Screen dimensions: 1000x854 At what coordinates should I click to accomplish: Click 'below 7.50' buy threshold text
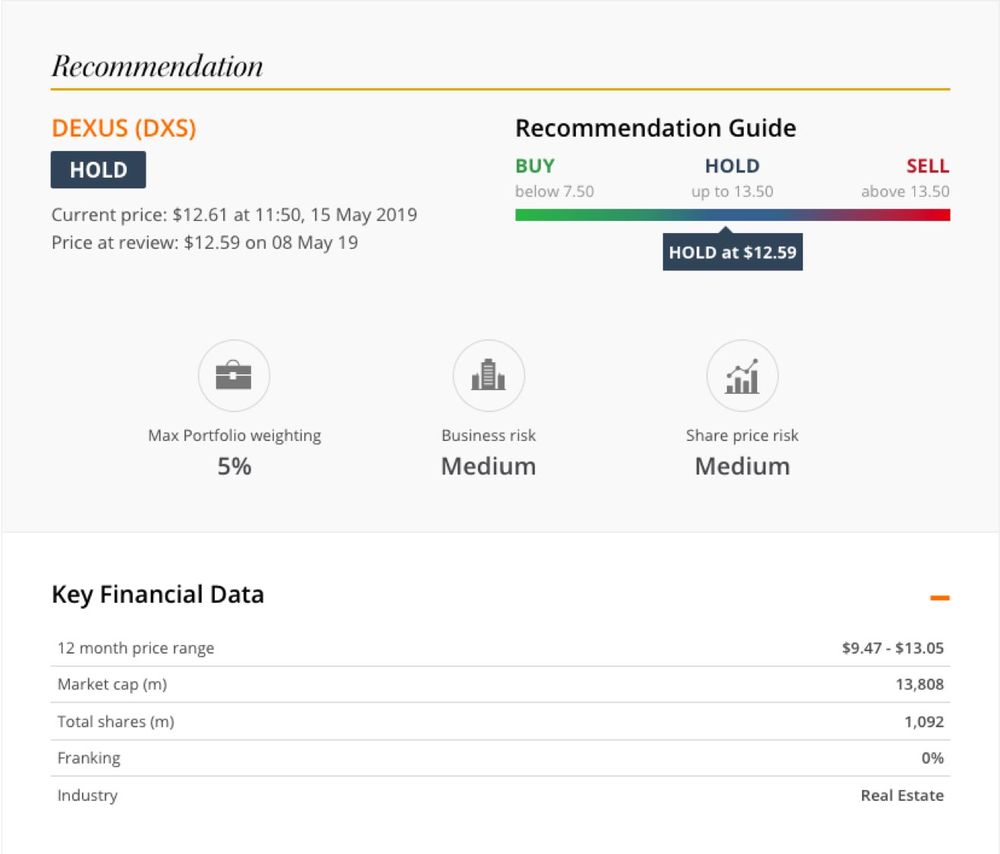click(x=554, y=191)
